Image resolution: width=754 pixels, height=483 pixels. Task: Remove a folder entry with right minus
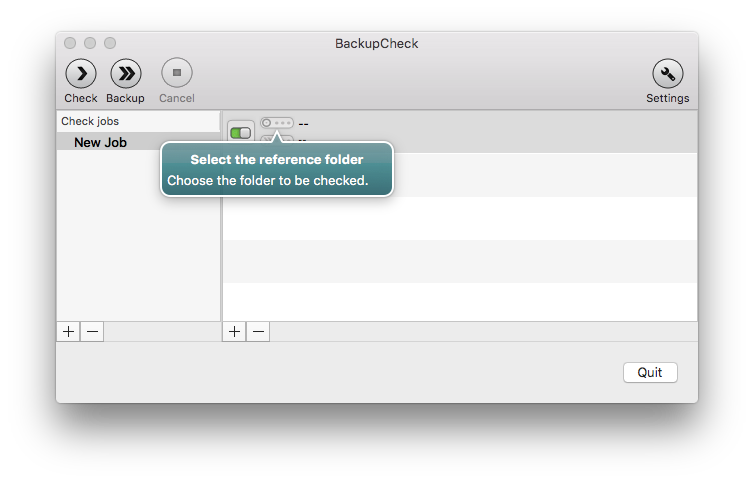(258, 332)
